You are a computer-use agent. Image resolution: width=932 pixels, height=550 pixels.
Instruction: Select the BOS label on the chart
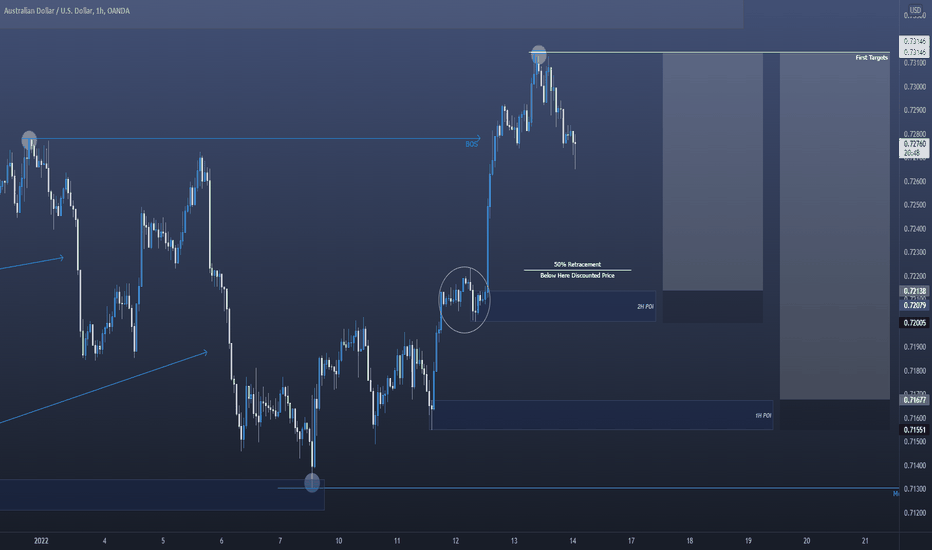pos(471,144)
